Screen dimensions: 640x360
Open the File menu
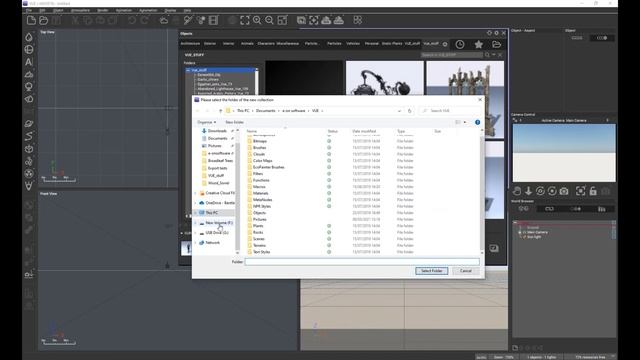click(29, 10)
